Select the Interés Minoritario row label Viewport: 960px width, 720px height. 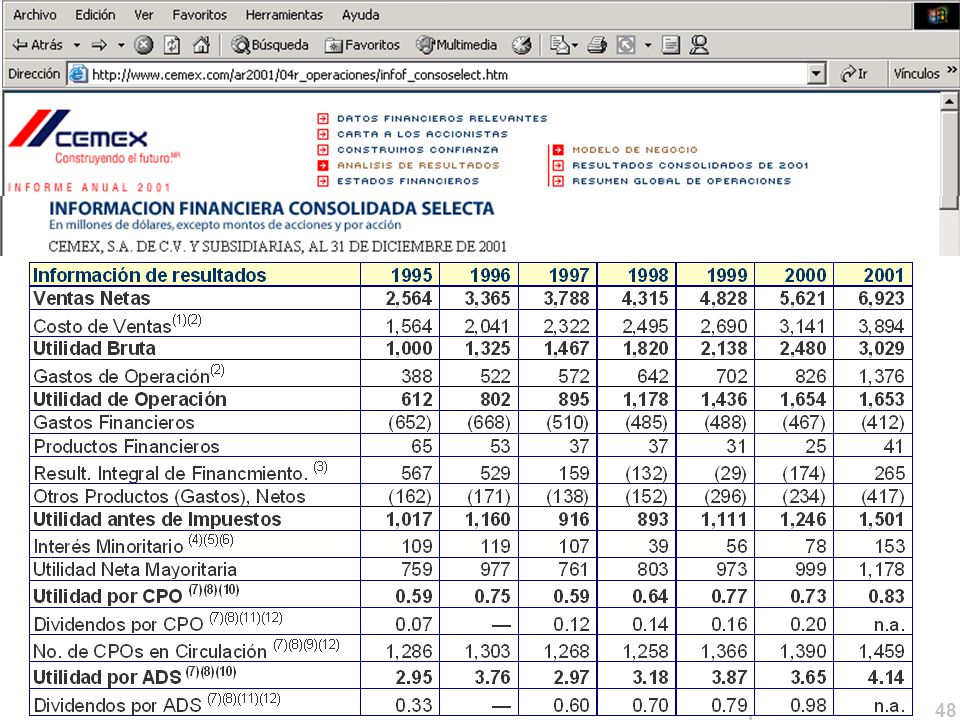[x=108, y=546]
